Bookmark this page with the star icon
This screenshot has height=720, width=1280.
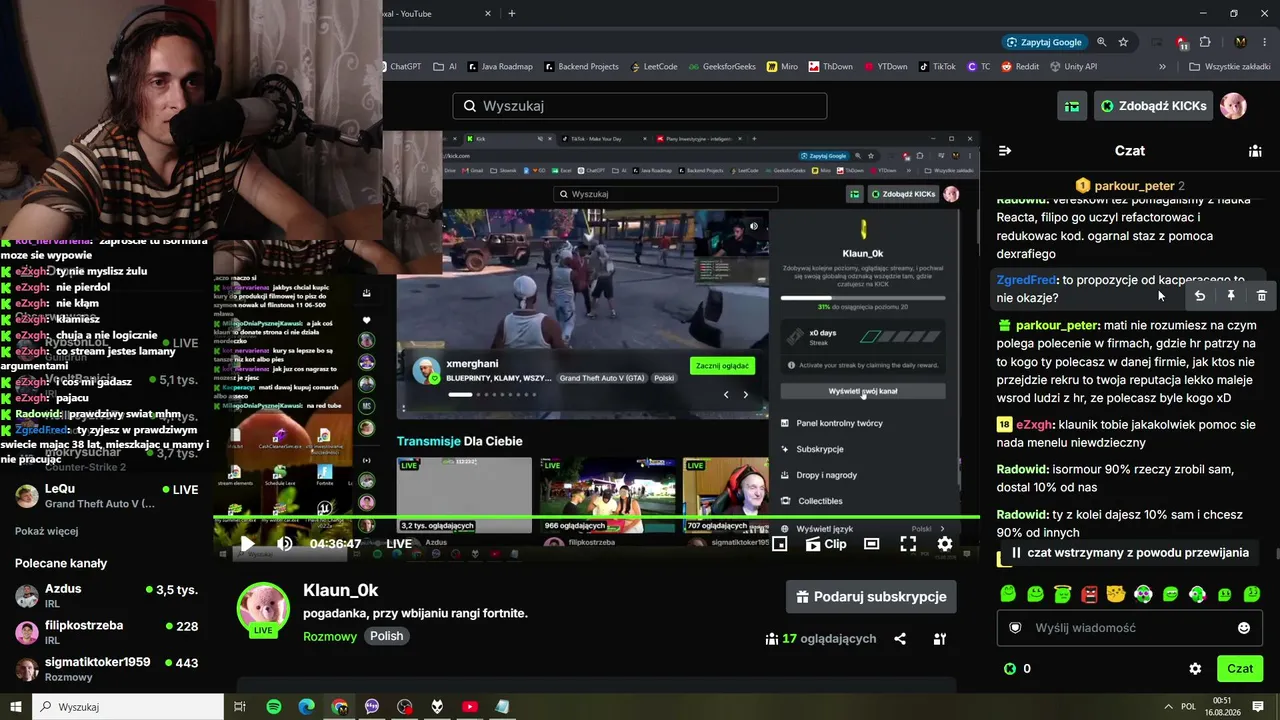pos(1123,42)
